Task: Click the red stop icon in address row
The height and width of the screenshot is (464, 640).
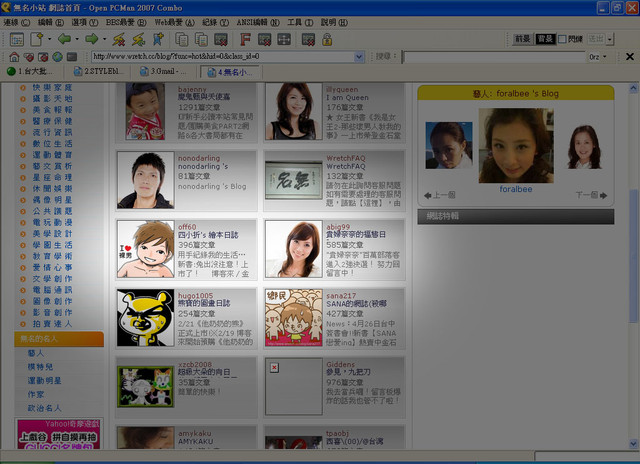Action: pyautogui.click(x=43, y=57)
